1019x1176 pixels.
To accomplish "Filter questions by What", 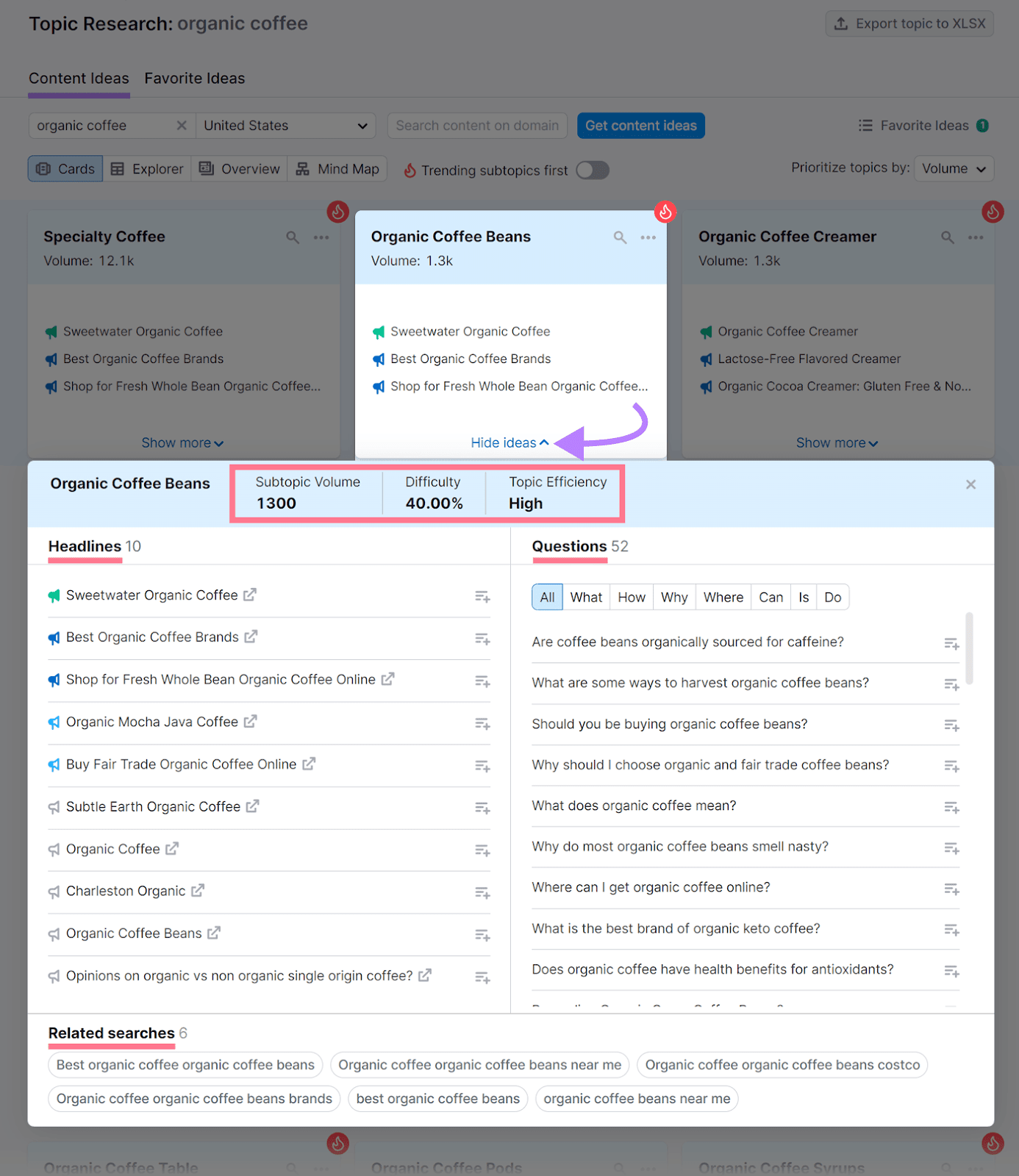I will coord(586,598).
